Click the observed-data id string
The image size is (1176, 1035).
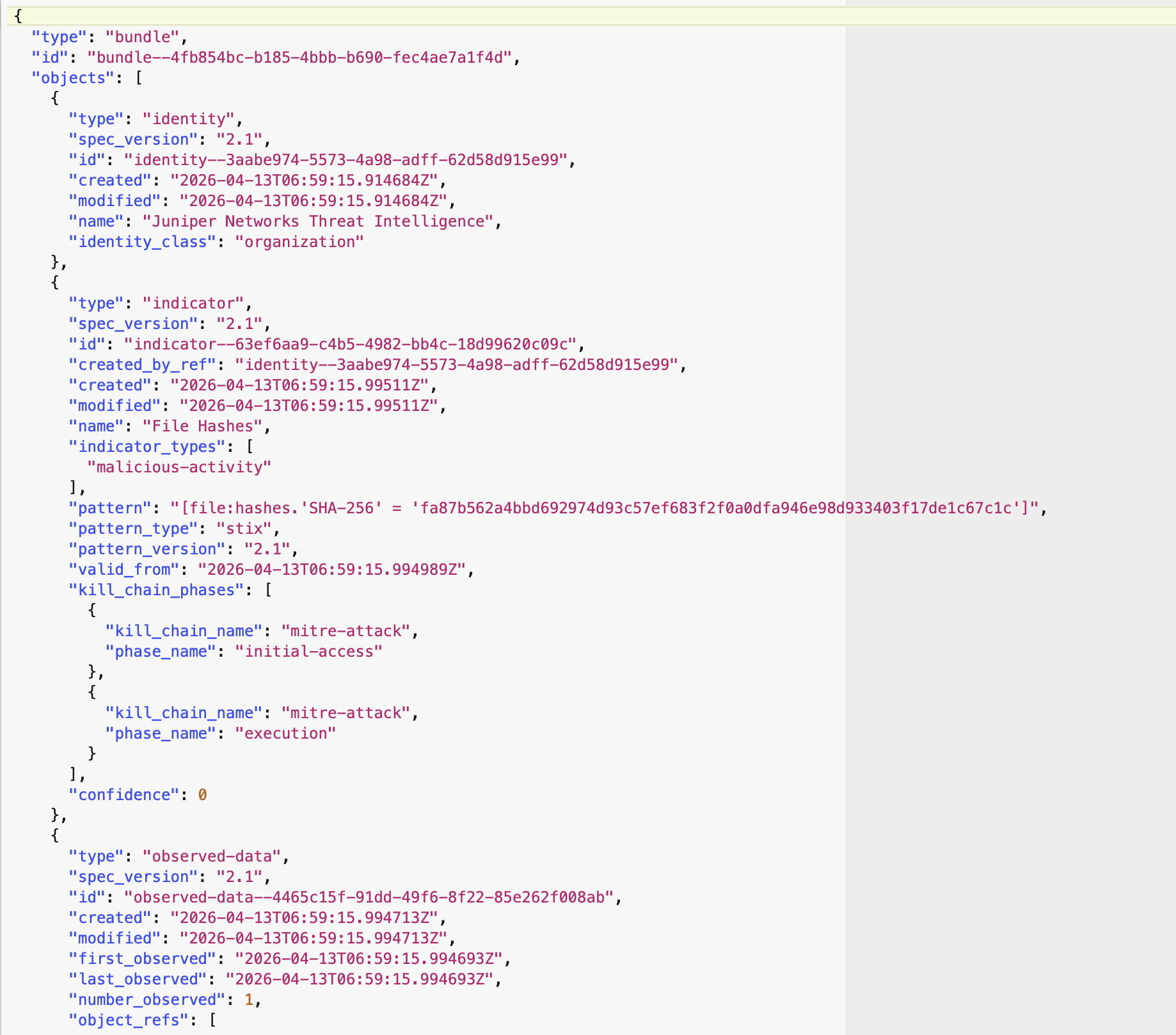[370, 897]
